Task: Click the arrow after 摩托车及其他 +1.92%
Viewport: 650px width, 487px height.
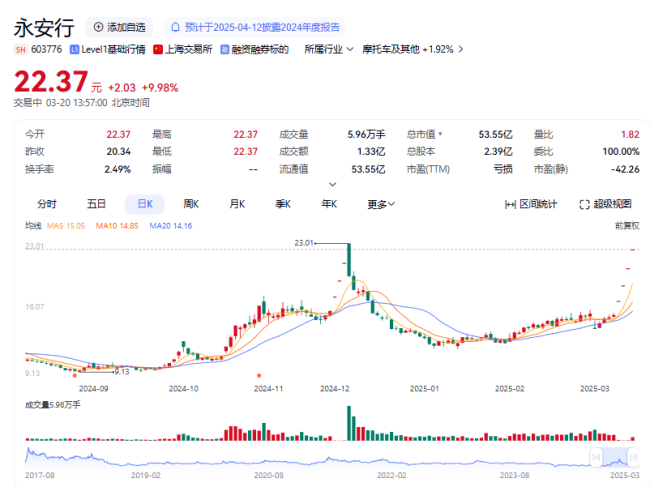Action: 461,50
